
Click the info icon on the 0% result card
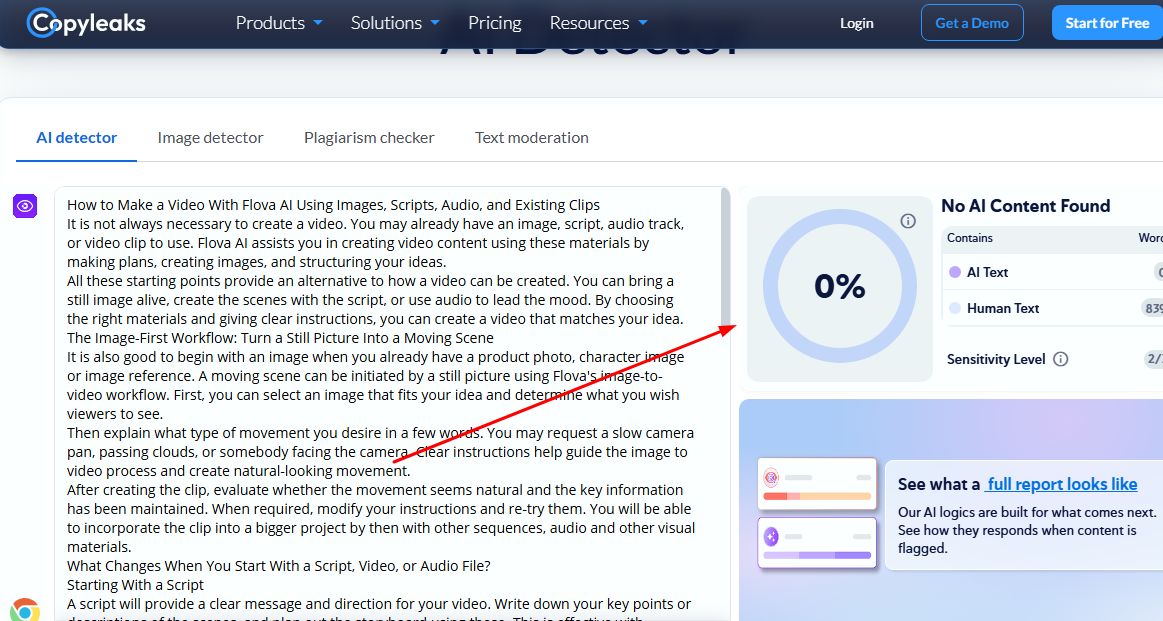coord(908,221)
